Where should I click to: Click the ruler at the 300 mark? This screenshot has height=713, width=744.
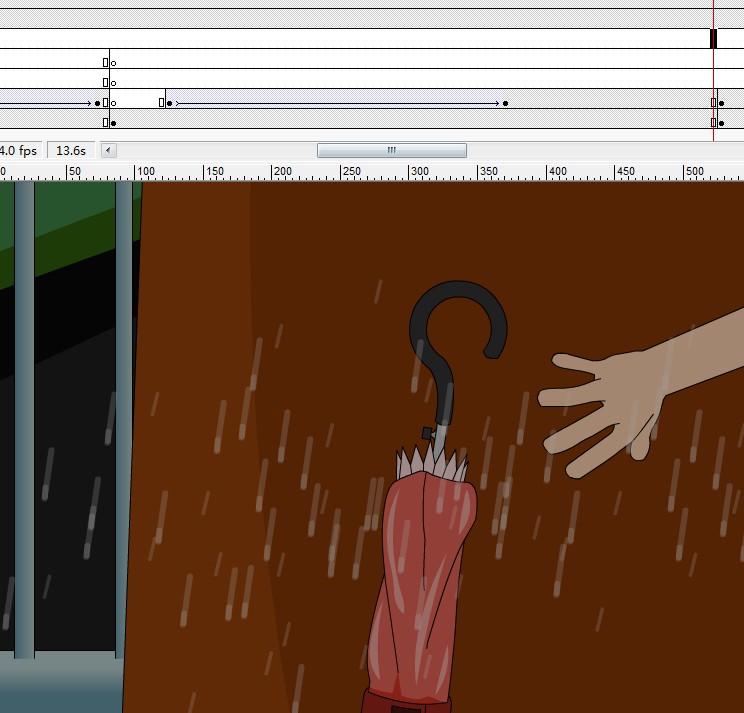click(420, 171)
